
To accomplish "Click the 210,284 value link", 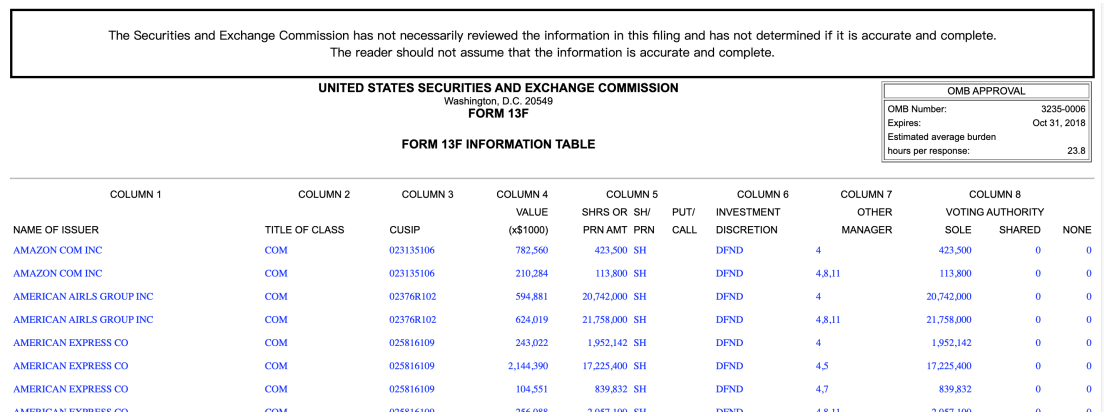I will 528,273.
